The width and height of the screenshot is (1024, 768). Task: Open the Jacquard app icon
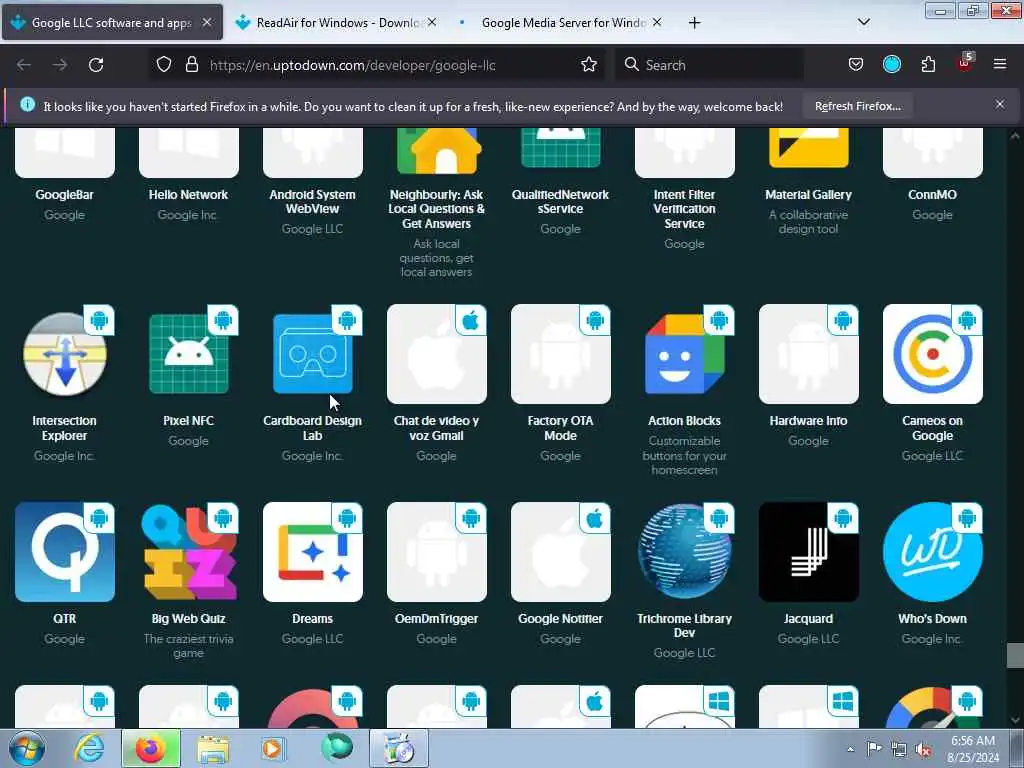point(808,552)
